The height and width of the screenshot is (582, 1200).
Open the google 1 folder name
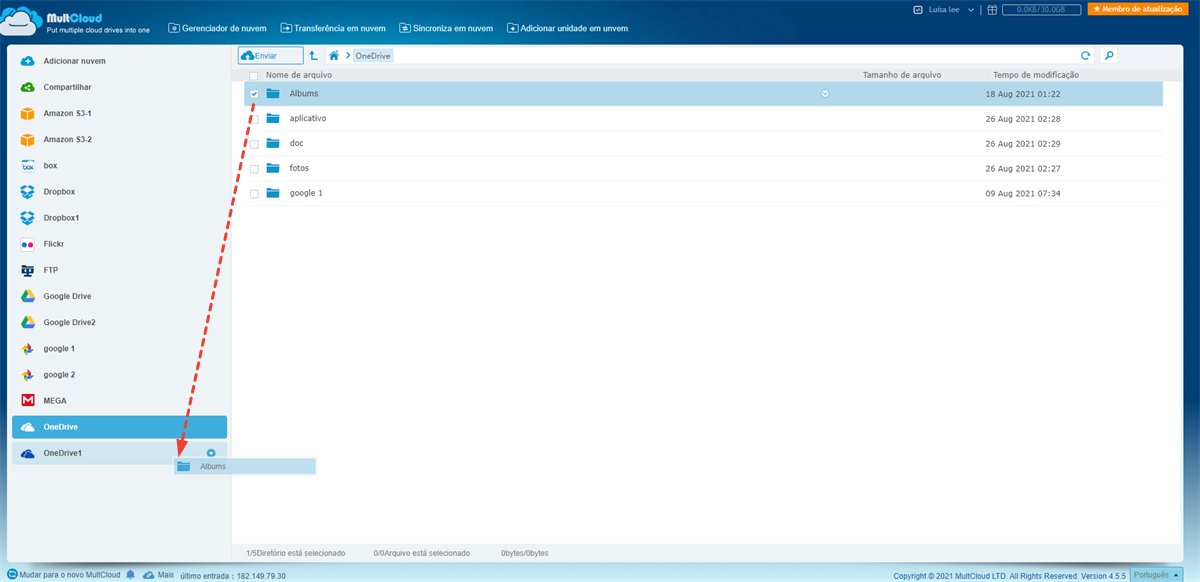click(x=306, y=193)
